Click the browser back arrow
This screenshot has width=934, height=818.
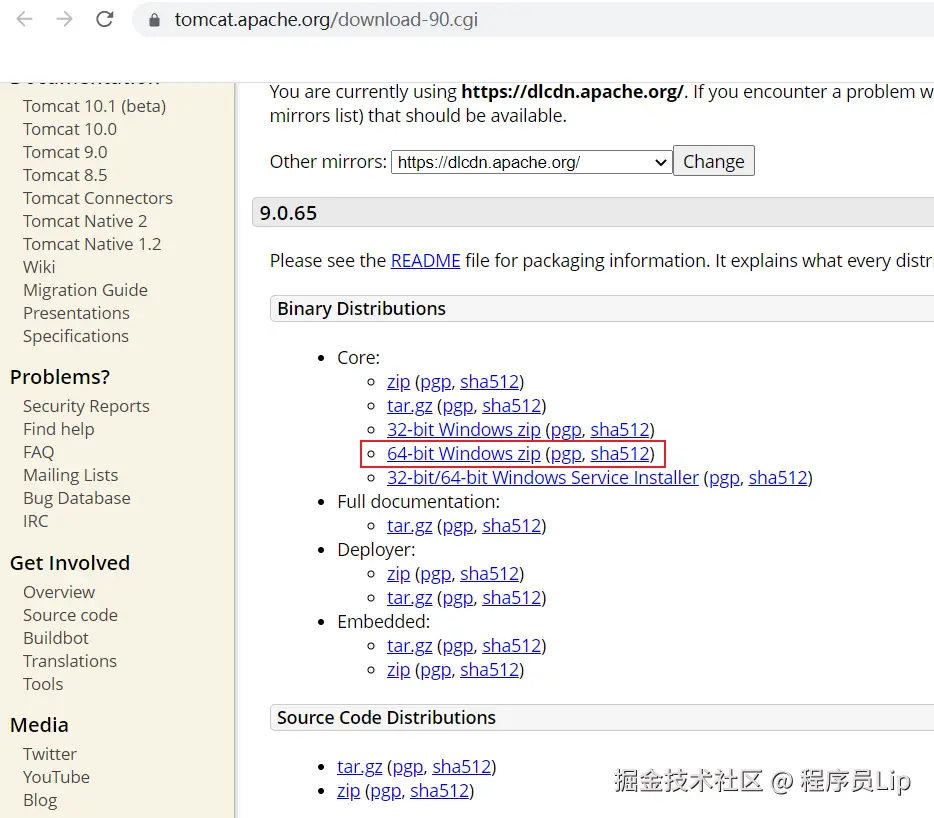pos(24,20)
